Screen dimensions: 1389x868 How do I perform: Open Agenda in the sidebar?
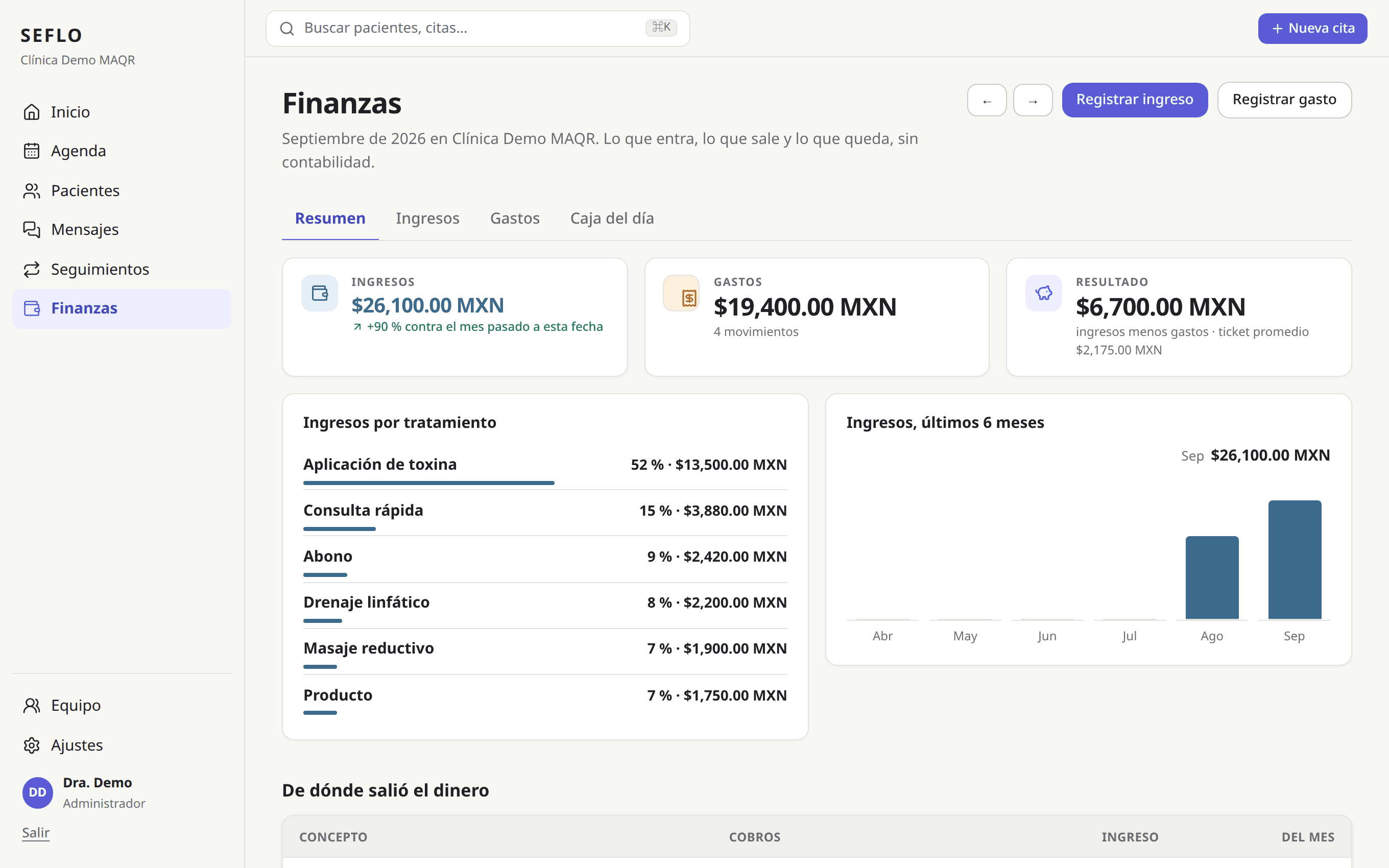122,151
